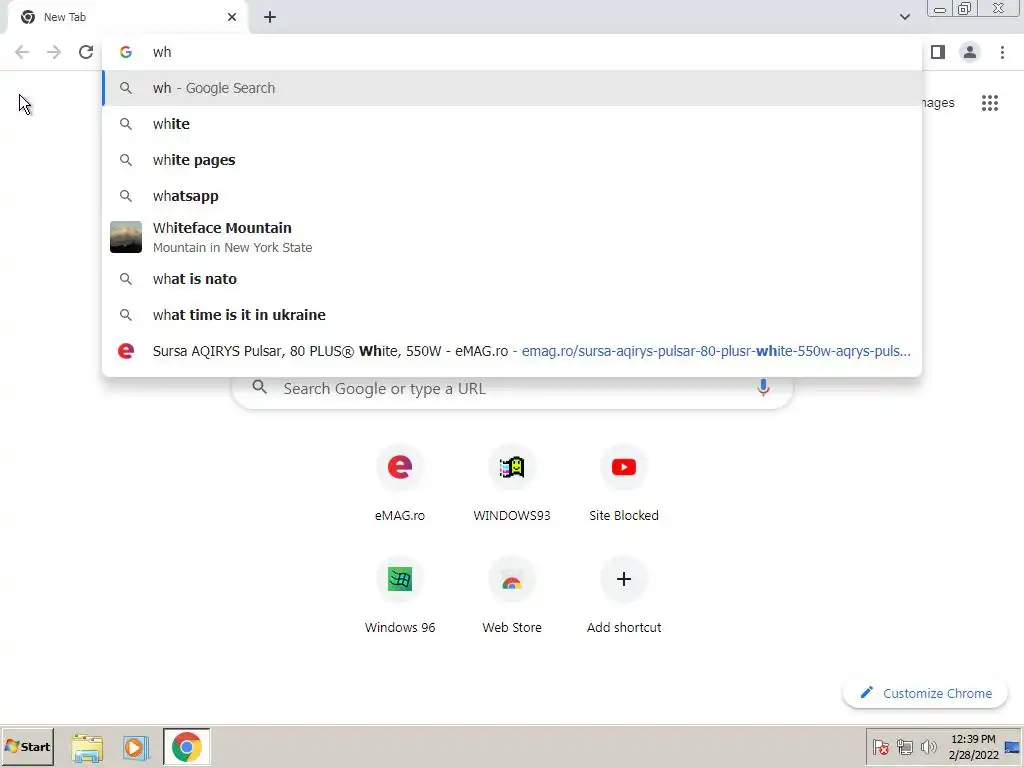Open the Chrome three-dot menu

[x=1002, y=52]
